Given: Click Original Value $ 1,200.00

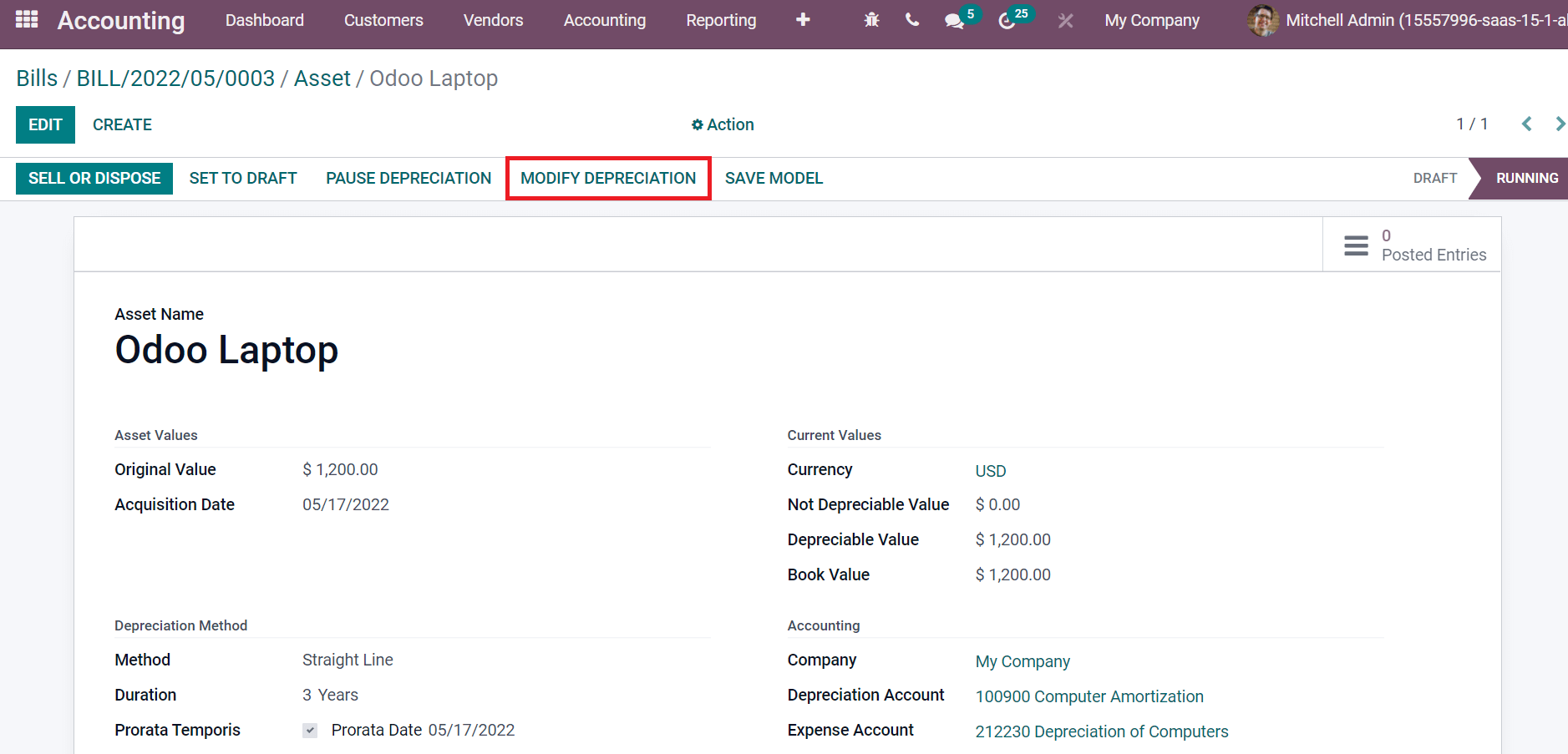Looking at the screenshot, I should pos(340,470).
